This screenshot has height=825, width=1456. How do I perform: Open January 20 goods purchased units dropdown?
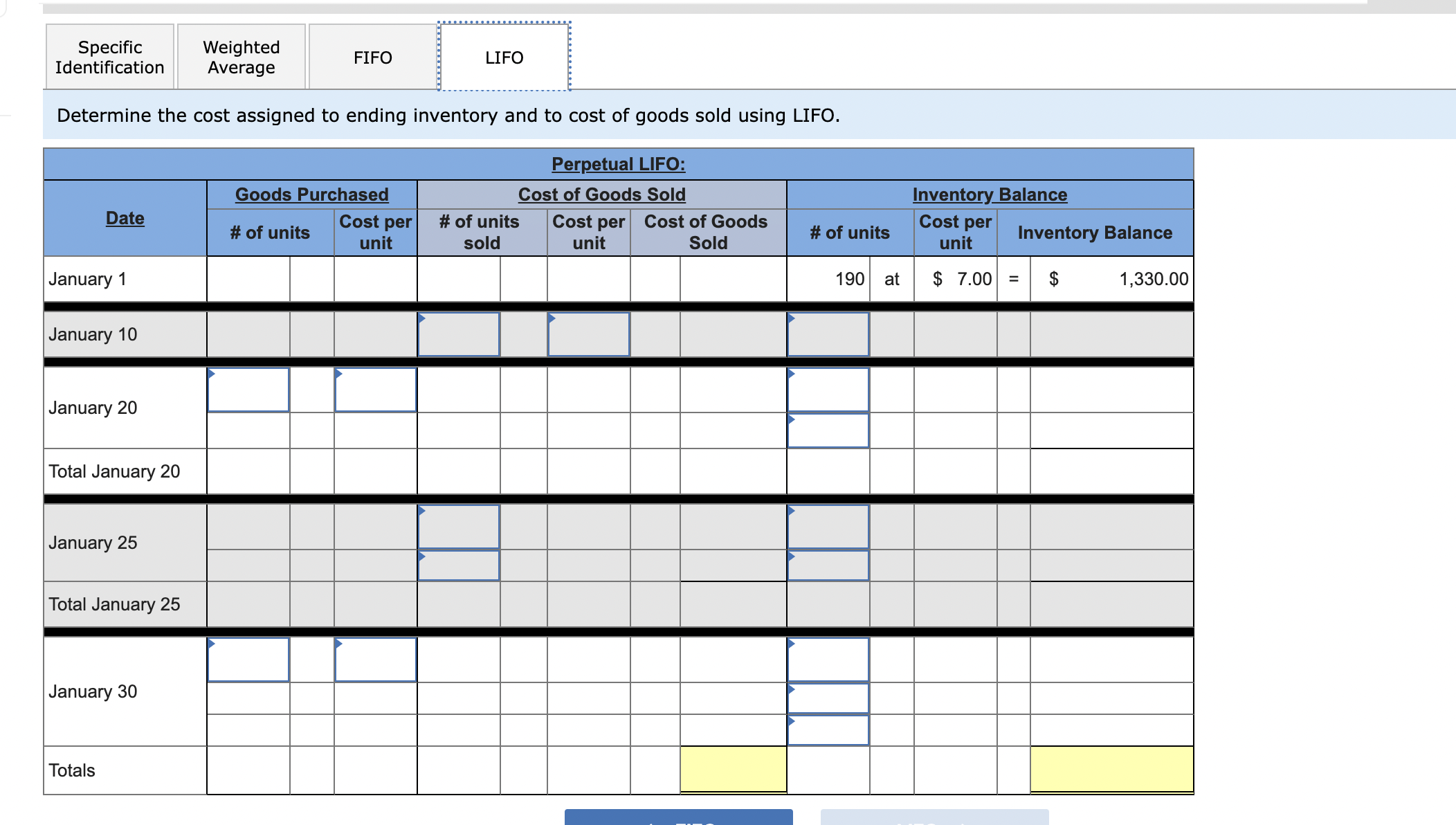tap(248, 390)
